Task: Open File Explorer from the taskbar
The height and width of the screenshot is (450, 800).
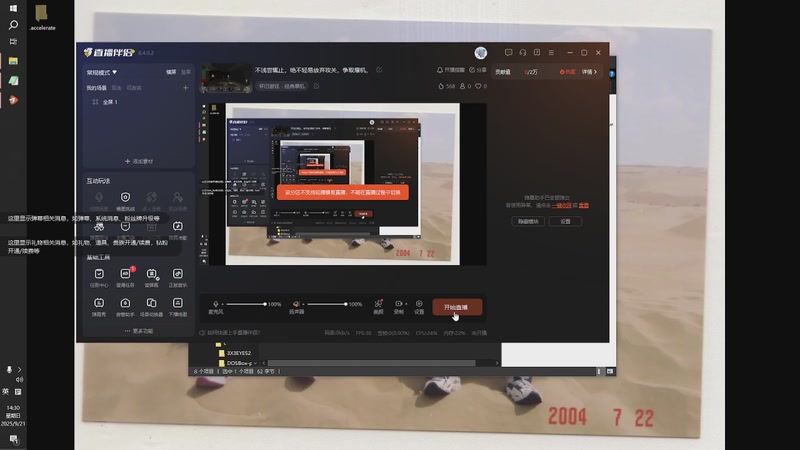Action: [x=13, y=61]
